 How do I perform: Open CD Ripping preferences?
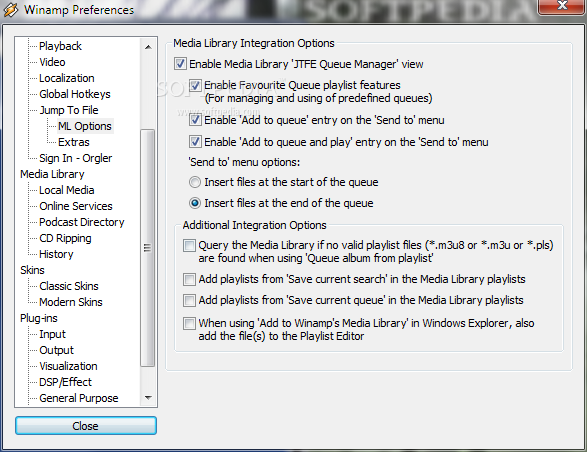65,238
